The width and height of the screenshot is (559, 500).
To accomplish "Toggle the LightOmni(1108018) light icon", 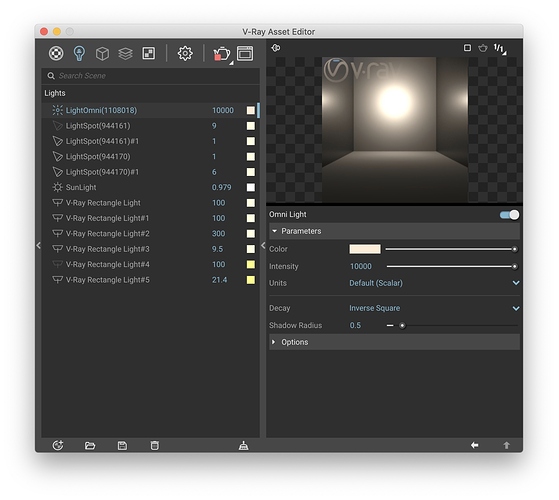I will [x=57, y=110].
